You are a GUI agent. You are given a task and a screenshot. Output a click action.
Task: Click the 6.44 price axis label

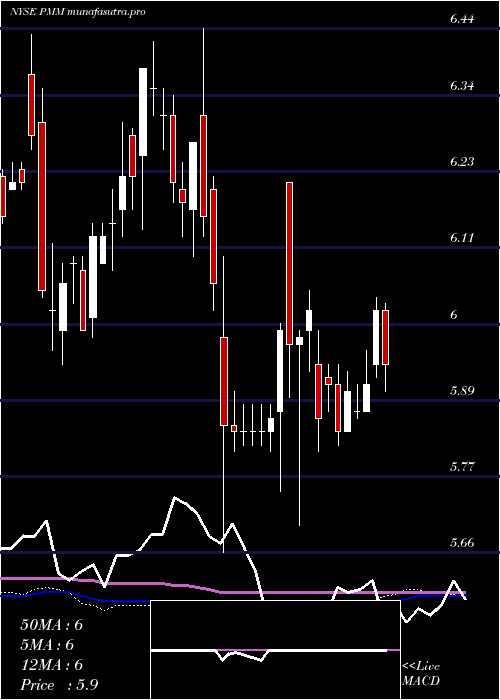pos(461,19)
